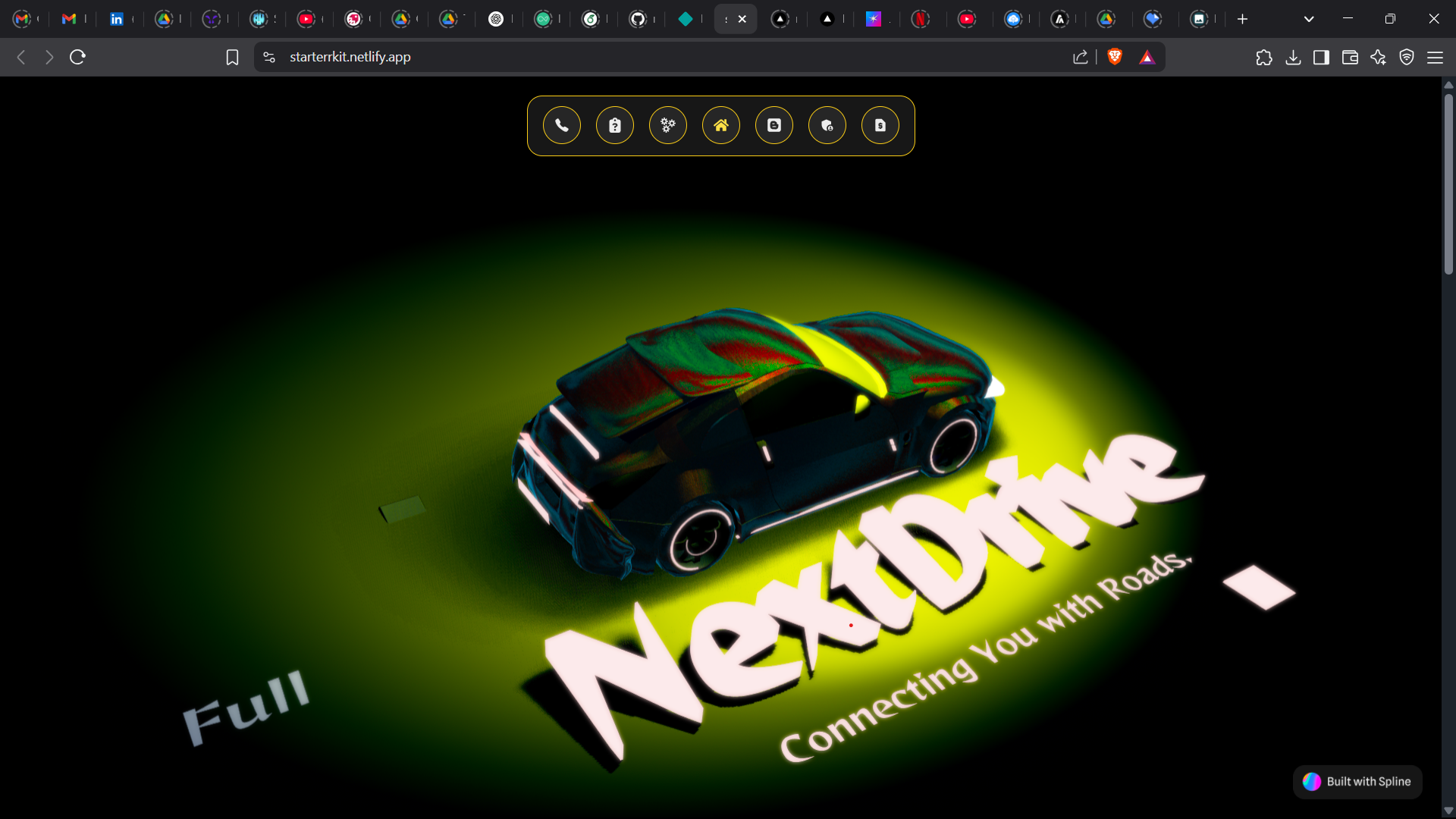Switch to the GitHub tab
This screenshot has height=819, width=1456.
coord(638,19)
